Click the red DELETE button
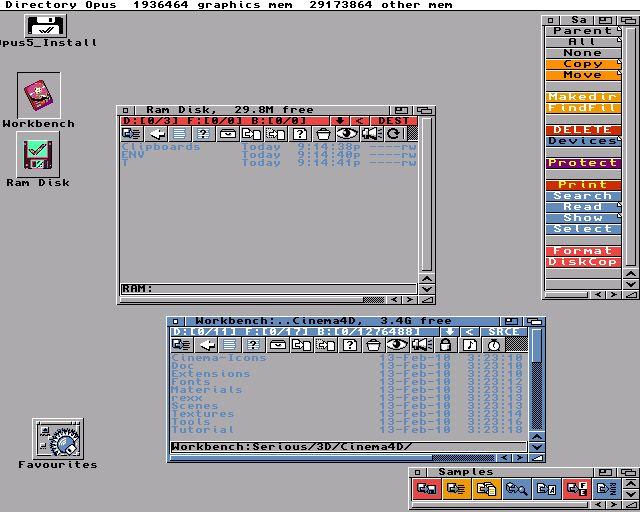 click(583, 130)
